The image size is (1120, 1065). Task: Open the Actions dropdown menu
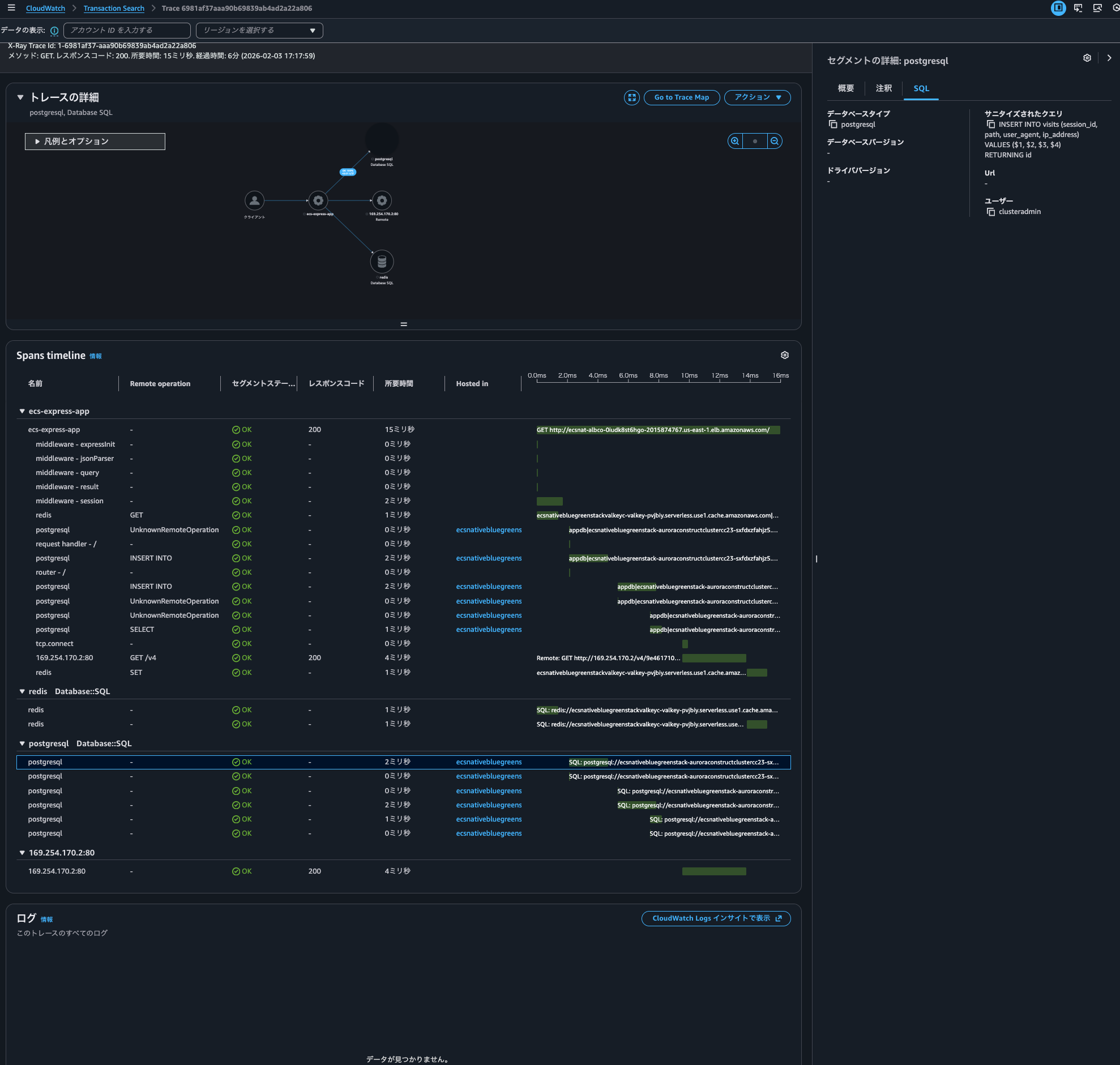[x=756, y=97]
